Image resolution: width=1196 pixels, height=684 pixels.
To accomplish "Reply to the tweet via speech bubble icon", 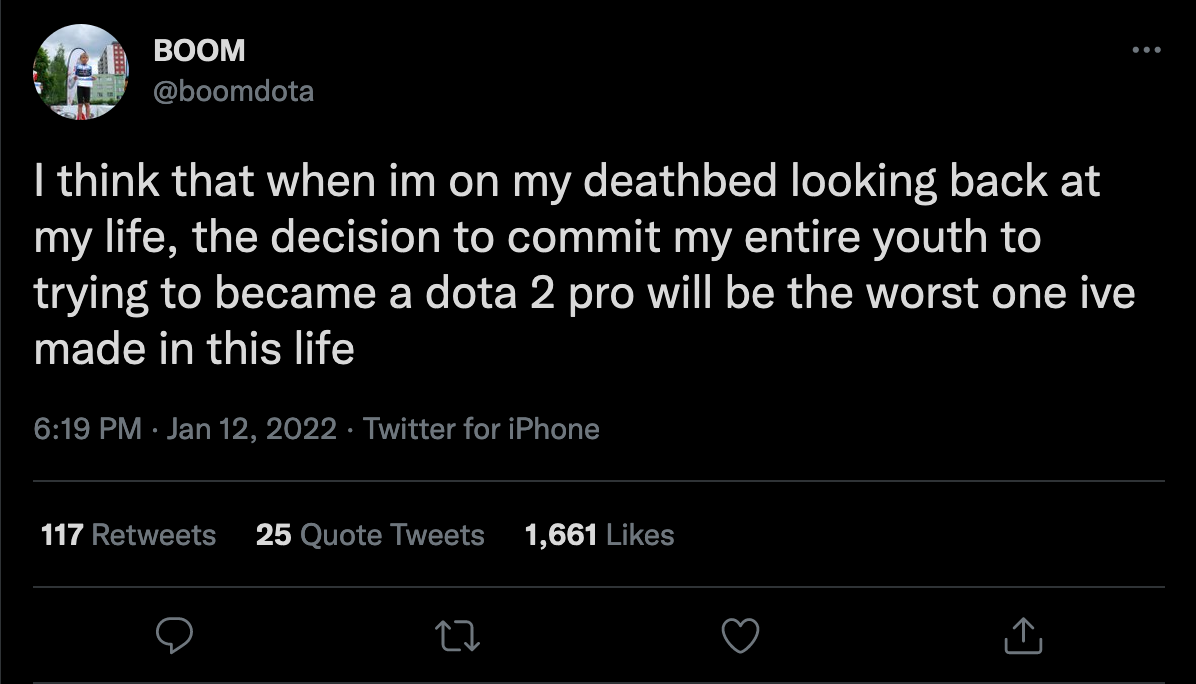I will click(x=174, y=635).
